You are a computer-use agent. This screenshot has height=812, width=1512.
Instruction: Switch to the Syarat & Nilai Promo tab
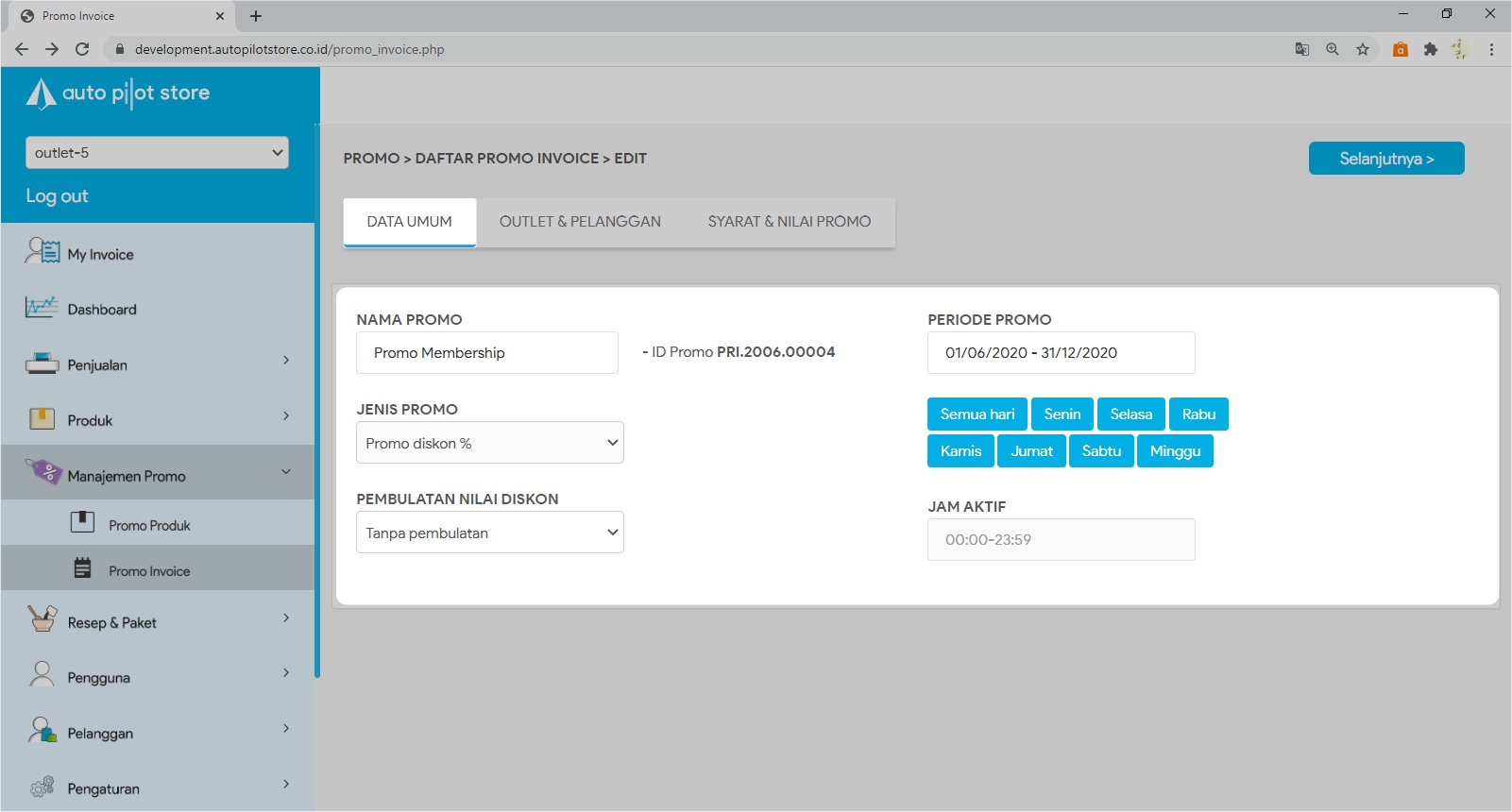[x=789, y=222]
